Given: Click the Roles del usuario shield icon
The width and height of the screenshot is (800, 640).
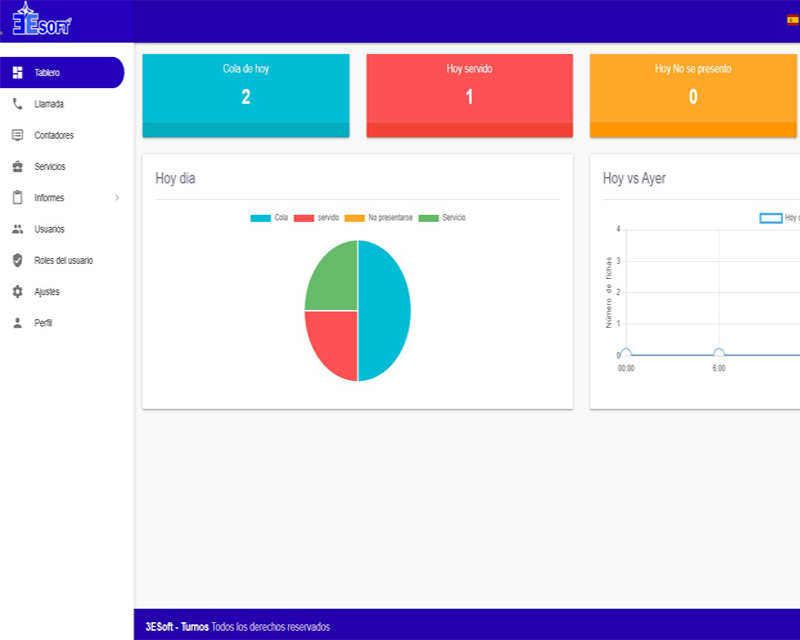Looking at the screenshot, I should 17,260.
